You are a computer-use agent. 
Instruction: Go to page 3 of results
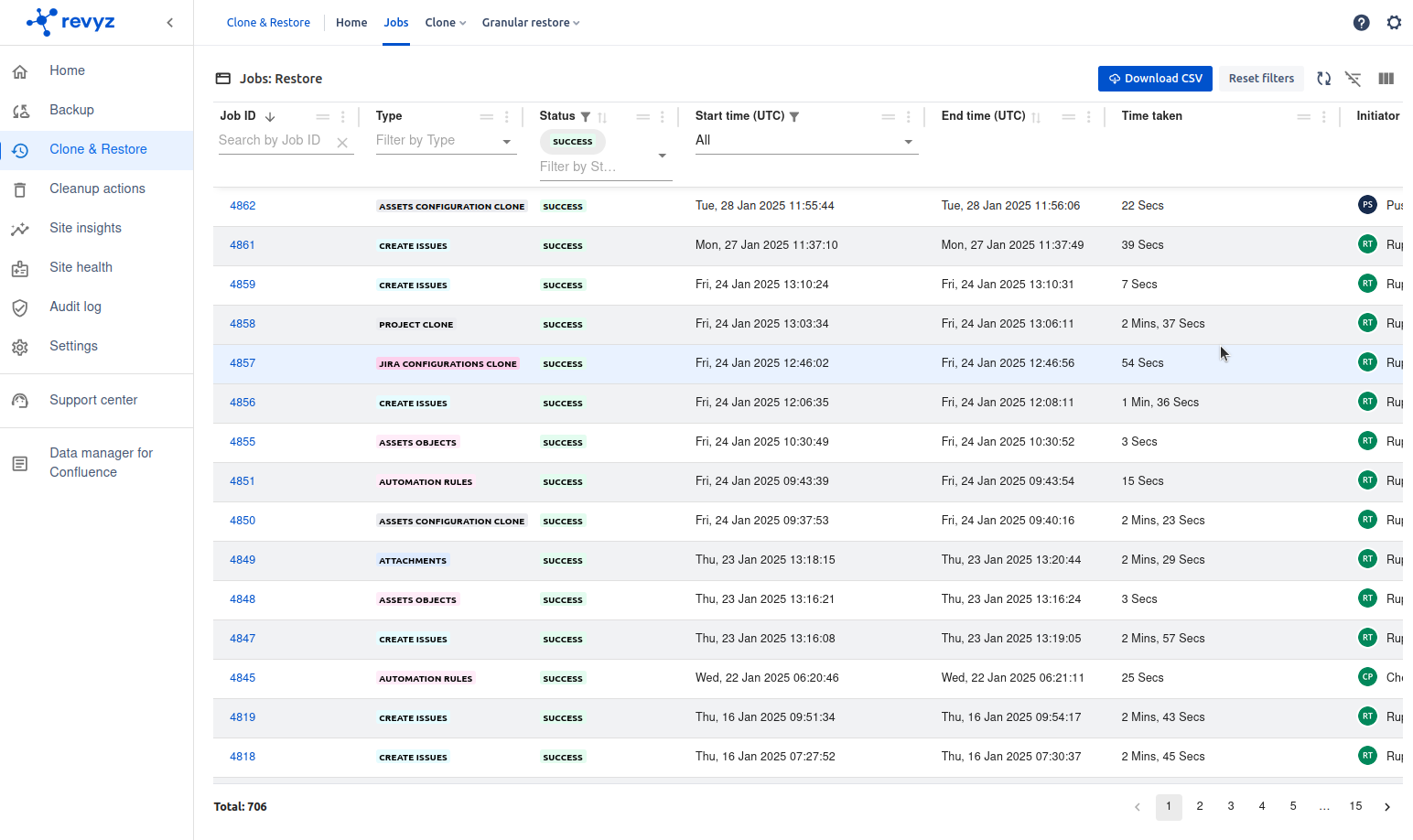[x=1231, y=806]
